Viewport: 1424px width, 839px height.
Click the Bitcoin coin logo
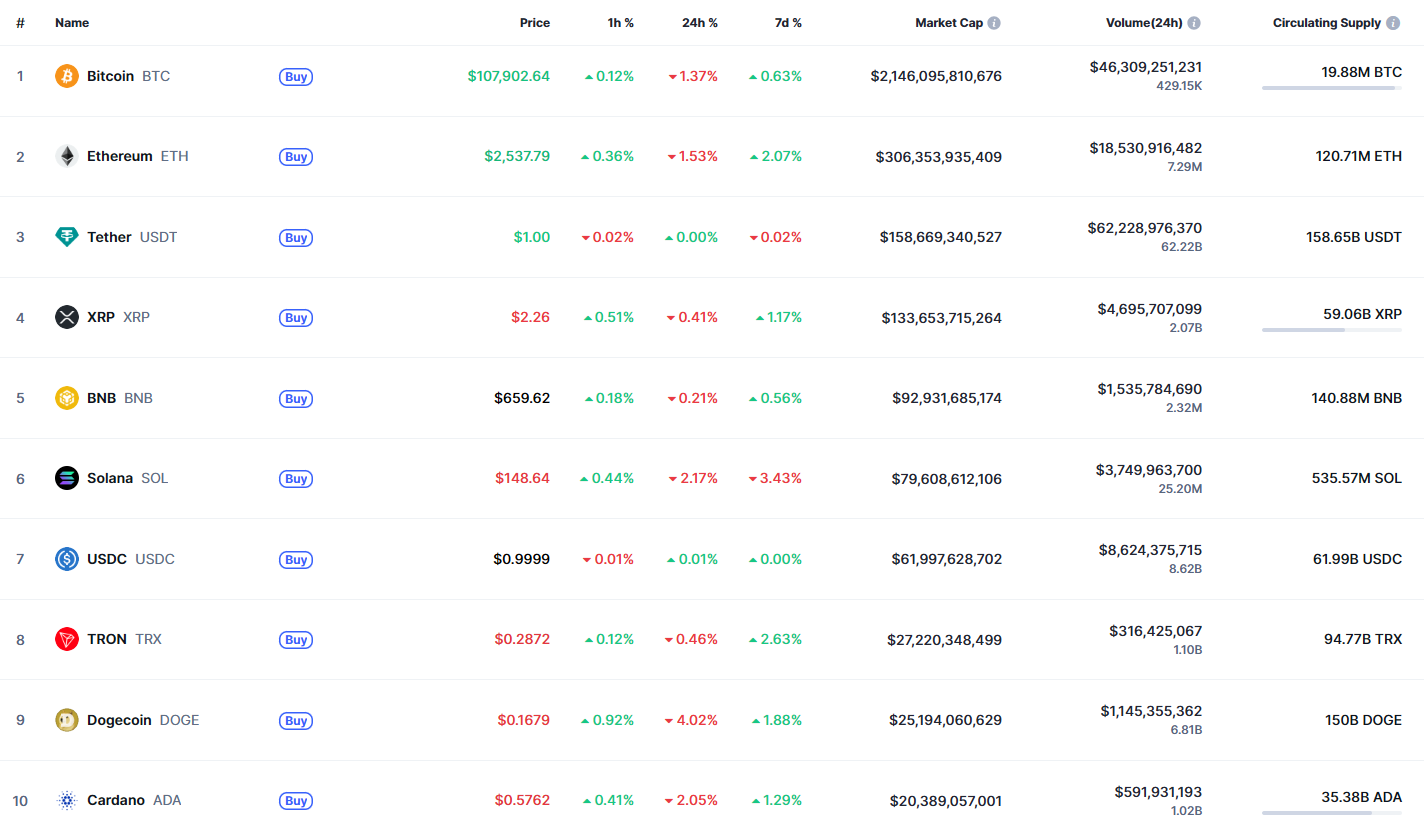click(x=67, y=76)
